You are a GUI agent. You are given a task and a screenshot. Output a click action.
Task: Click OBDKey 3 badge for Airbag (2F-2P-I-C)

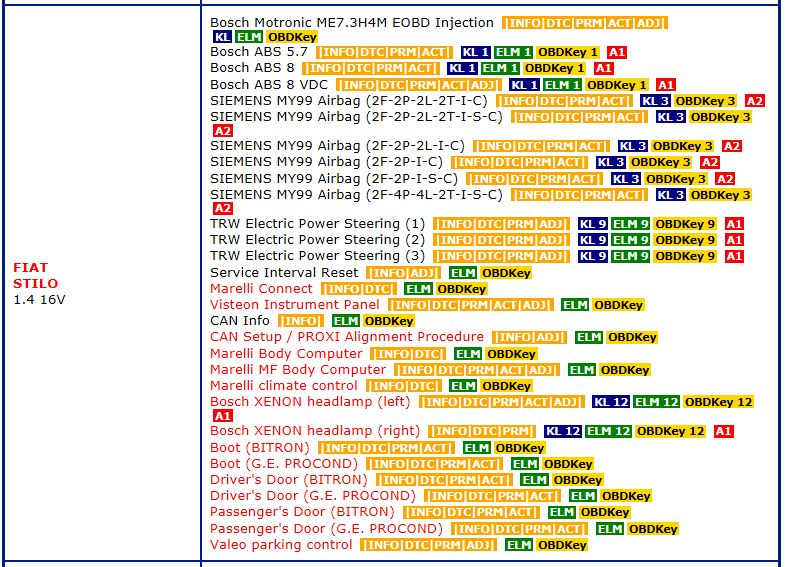[659, 162]
